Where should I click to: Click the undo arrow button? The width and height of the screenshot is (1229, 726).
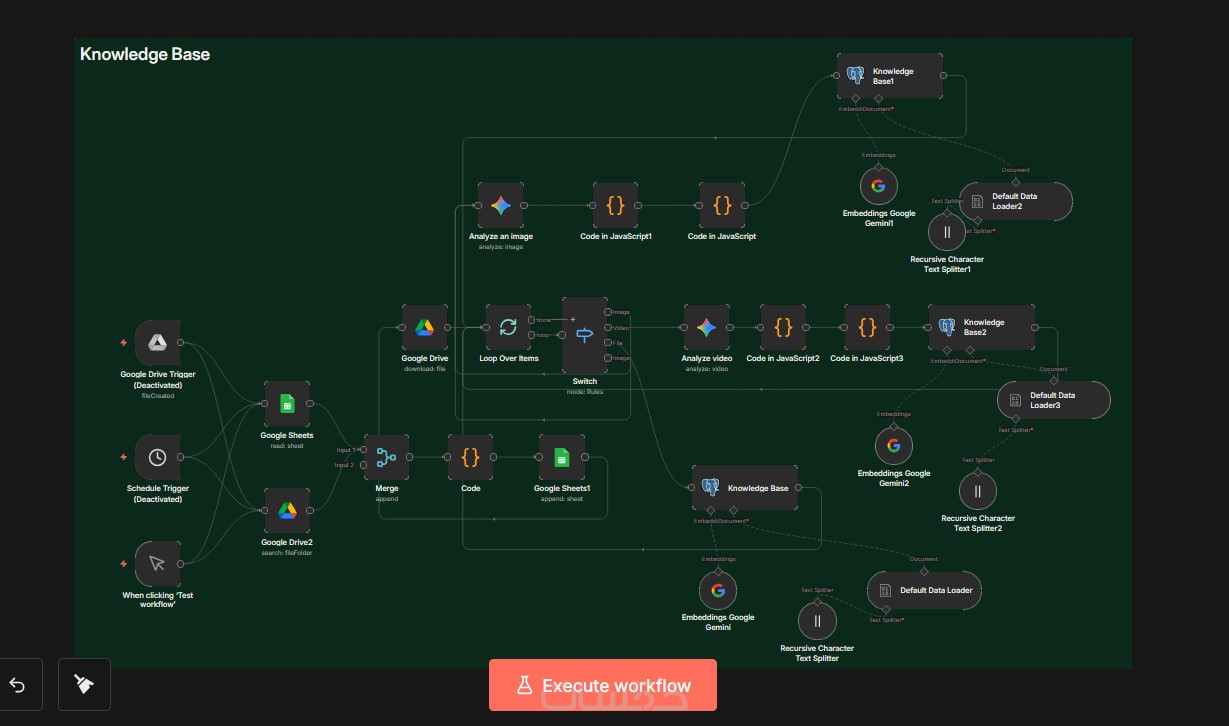(x=17, y=685)
